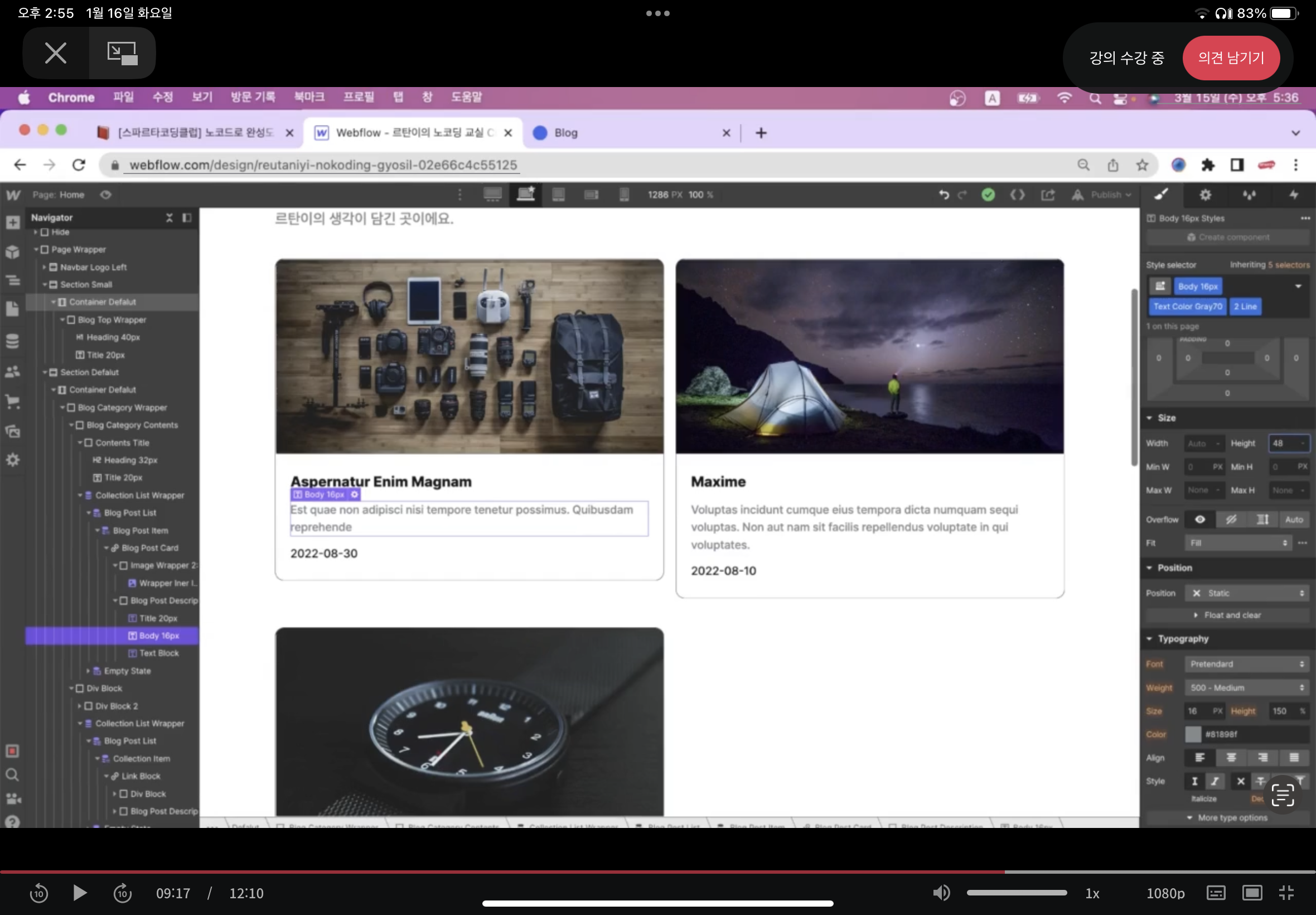This screenshot has height=915, width=1316.
Task: Open the style selector dropdown arrow
Action: click(1298, 286)
